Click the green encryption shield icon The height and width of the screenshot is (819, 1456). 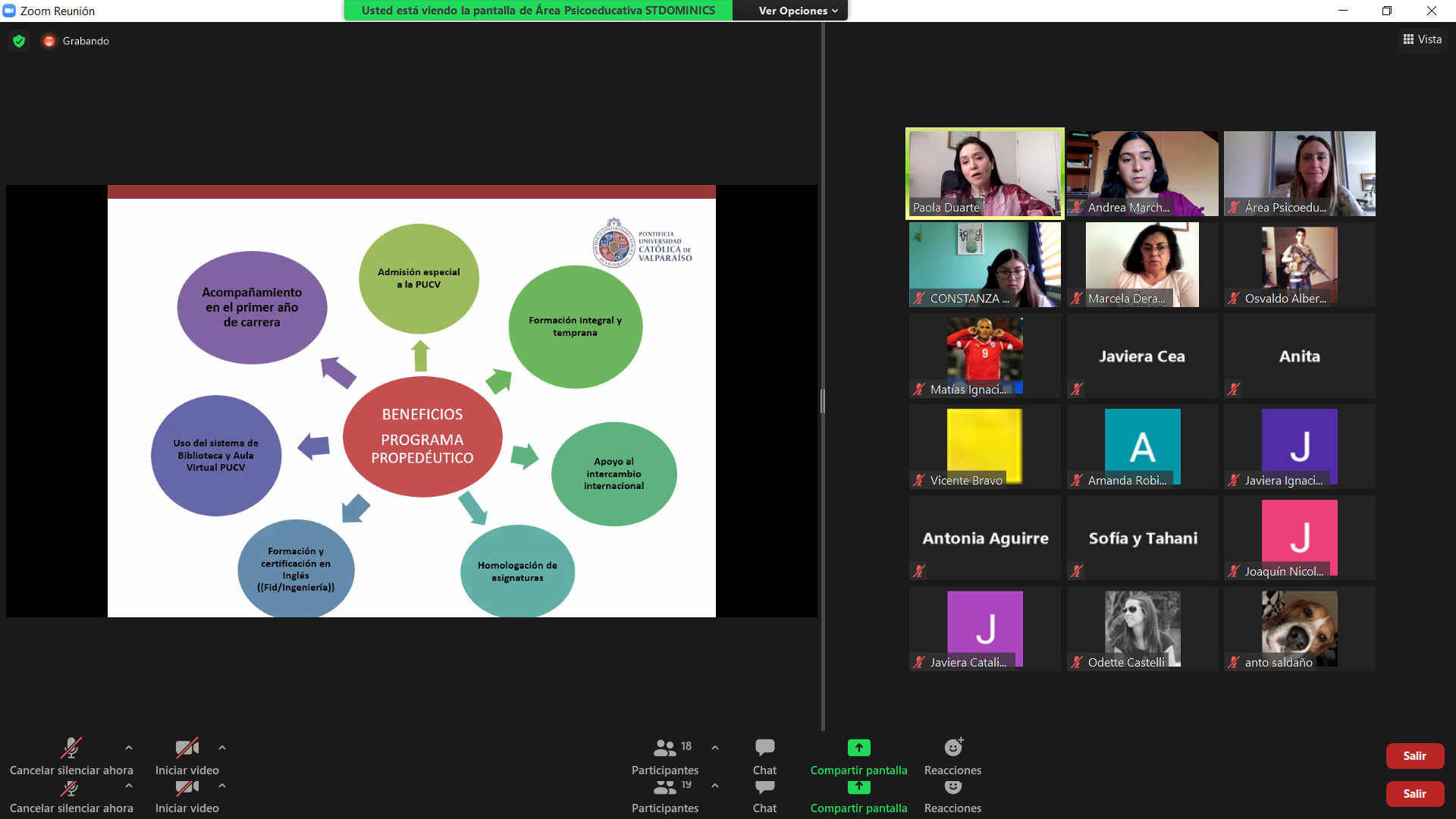tap(19, 41)
